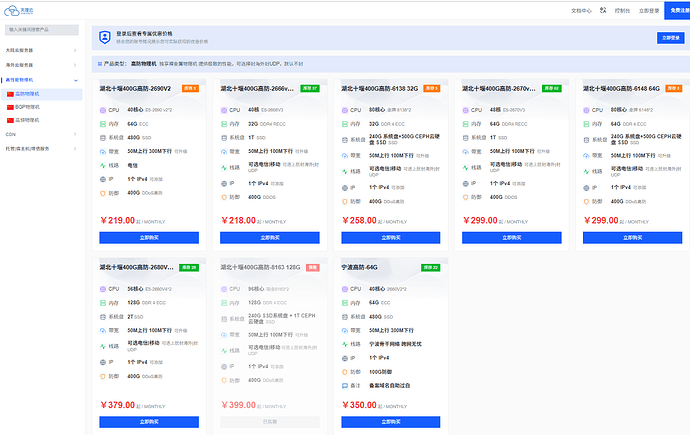Click the 湖北十堰400G高防-2690V2 card title
Screen dimensions: 690x435
click(x=135, y=88)
